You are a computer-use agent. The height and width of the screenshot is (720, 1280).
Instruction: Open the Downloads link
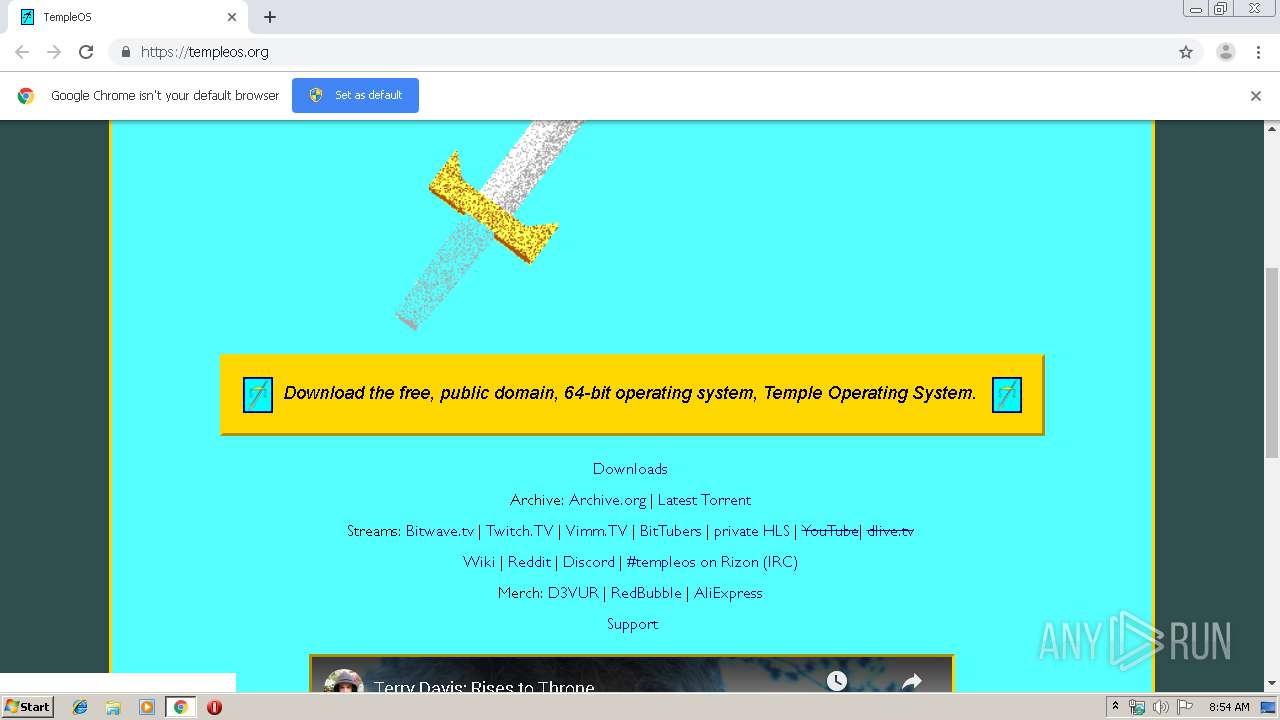click(x=630, y=469)
